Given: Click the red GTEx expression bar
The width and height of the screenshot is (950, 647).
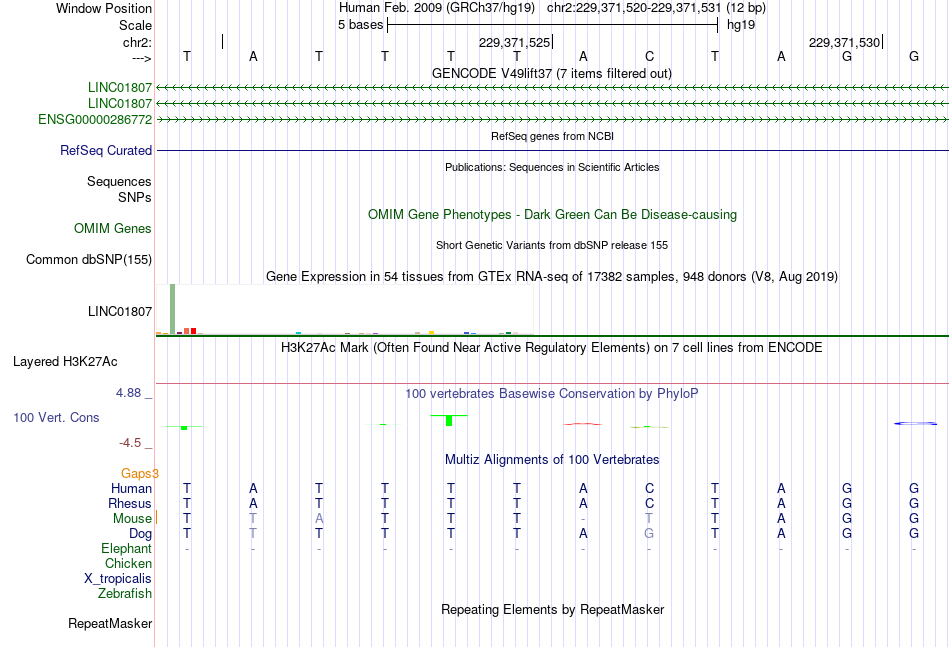Looking at the screenshot, I should click(193, 331).
